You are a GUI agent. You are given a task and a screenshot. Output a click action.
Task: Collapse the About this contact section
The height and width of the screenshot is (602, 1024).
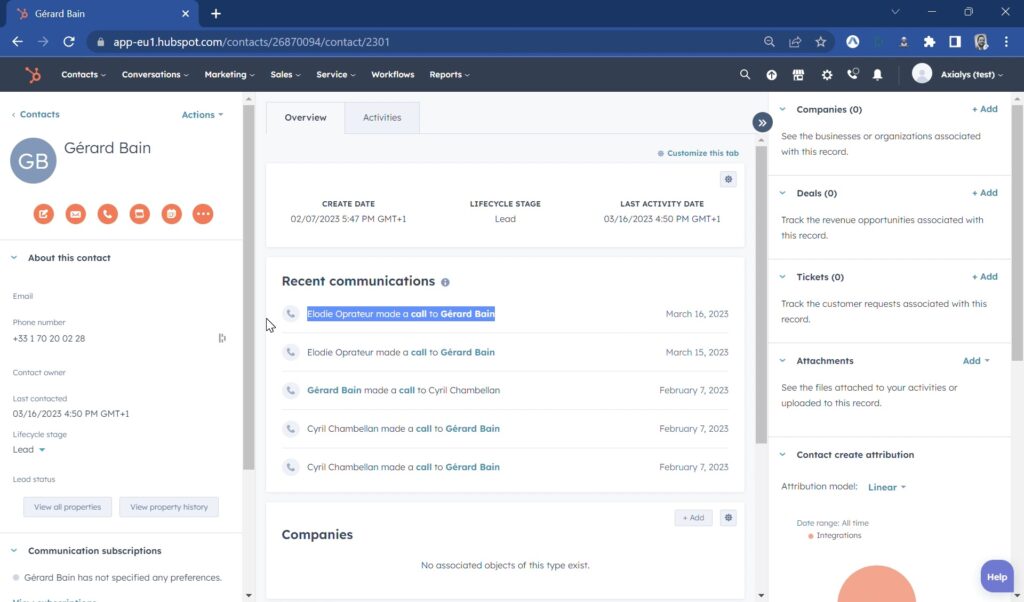[14, 258]
